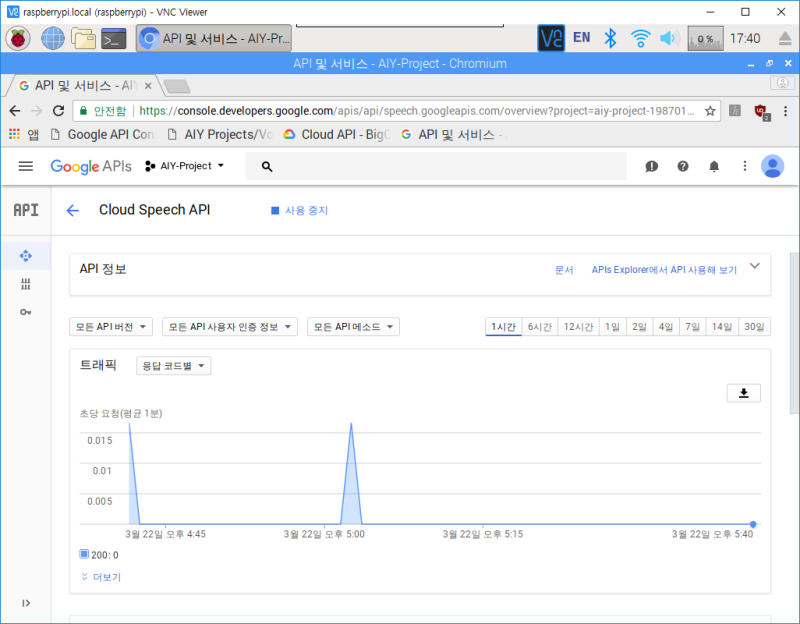Go back using the arrow beside Cloud Speech API
800x624 pixels.
coord(72,210)
